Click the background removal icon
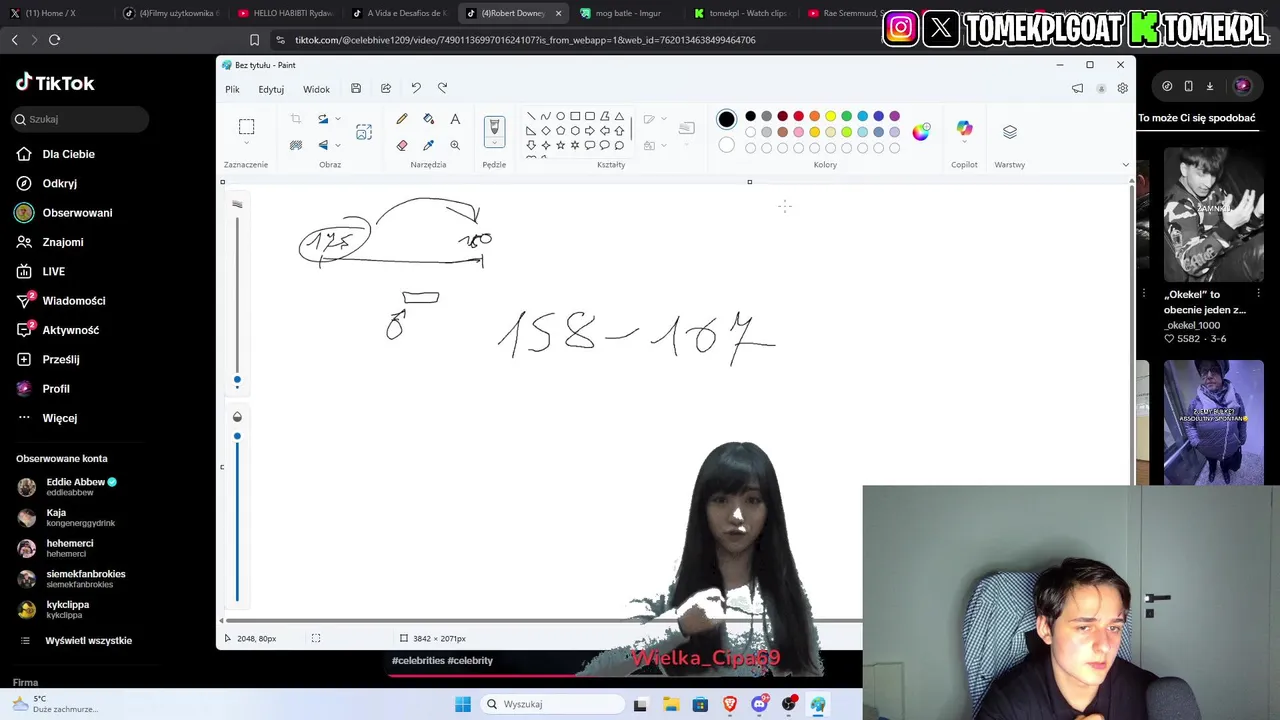Viewport: 1280px width, 720px height. click(x=296, y=145)
